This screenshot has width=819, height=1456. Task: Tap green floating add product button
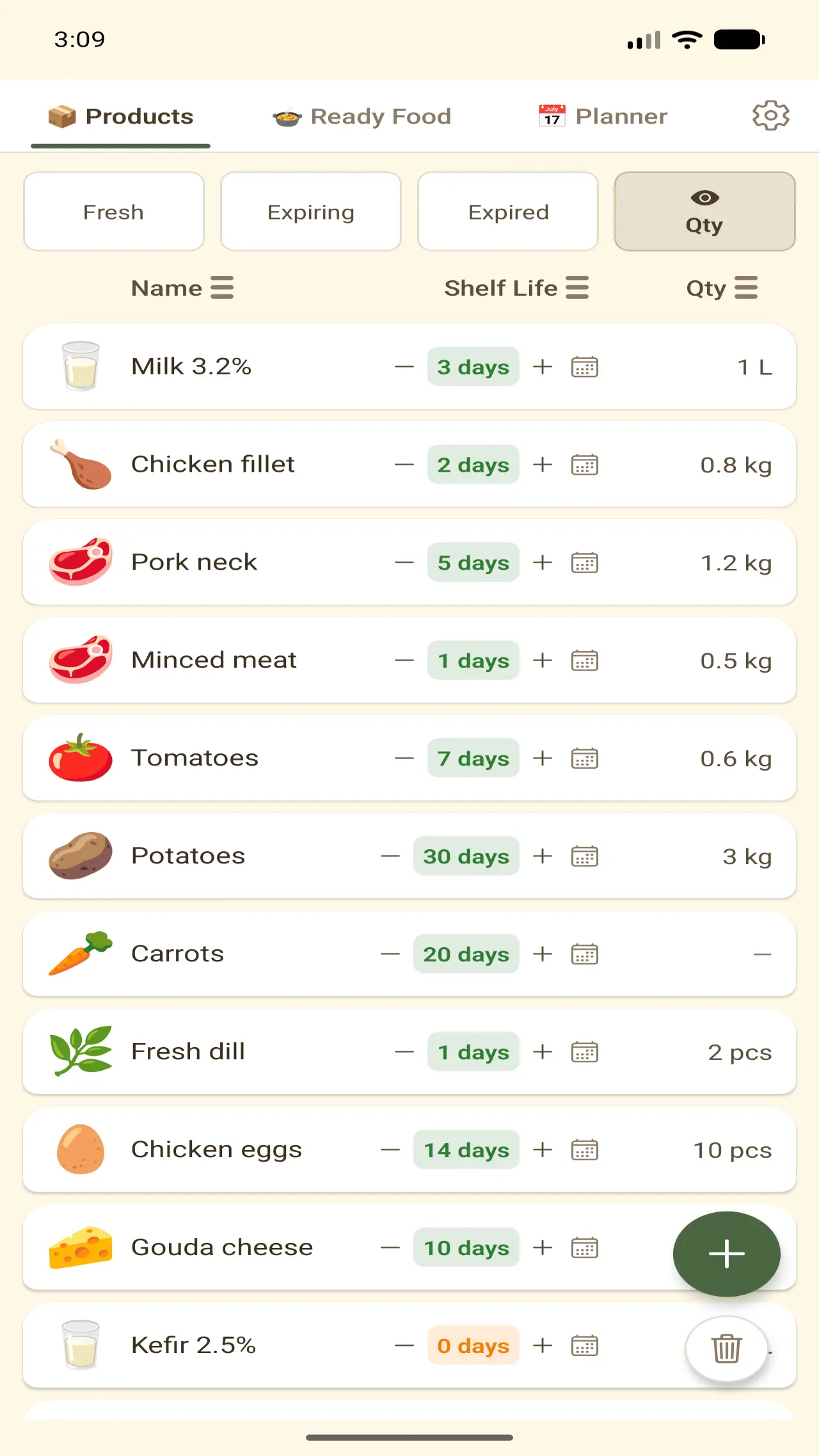click(x=727, y=1254)
